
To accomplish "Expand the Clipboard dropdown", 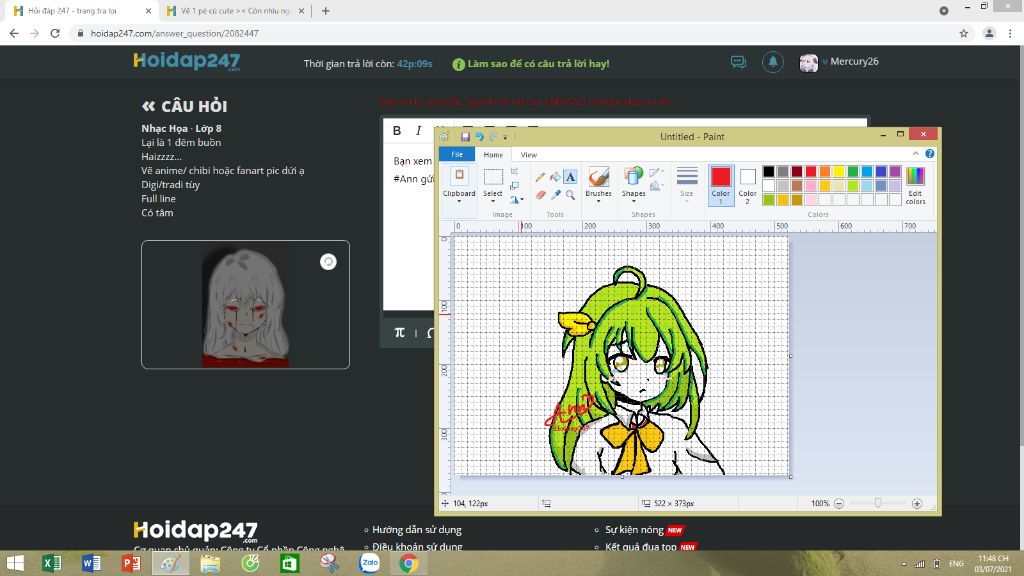I will point(459,201).
